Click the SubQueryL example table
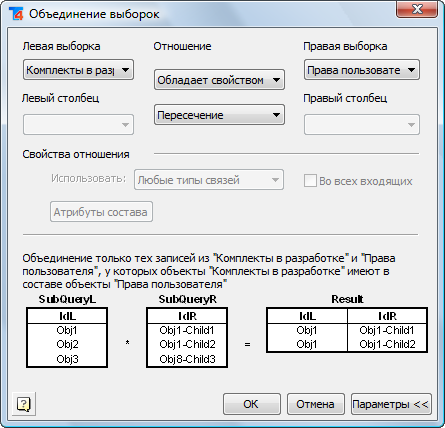Image resolution: width=445 pixels, height=428 pixels. click(67, 338)
